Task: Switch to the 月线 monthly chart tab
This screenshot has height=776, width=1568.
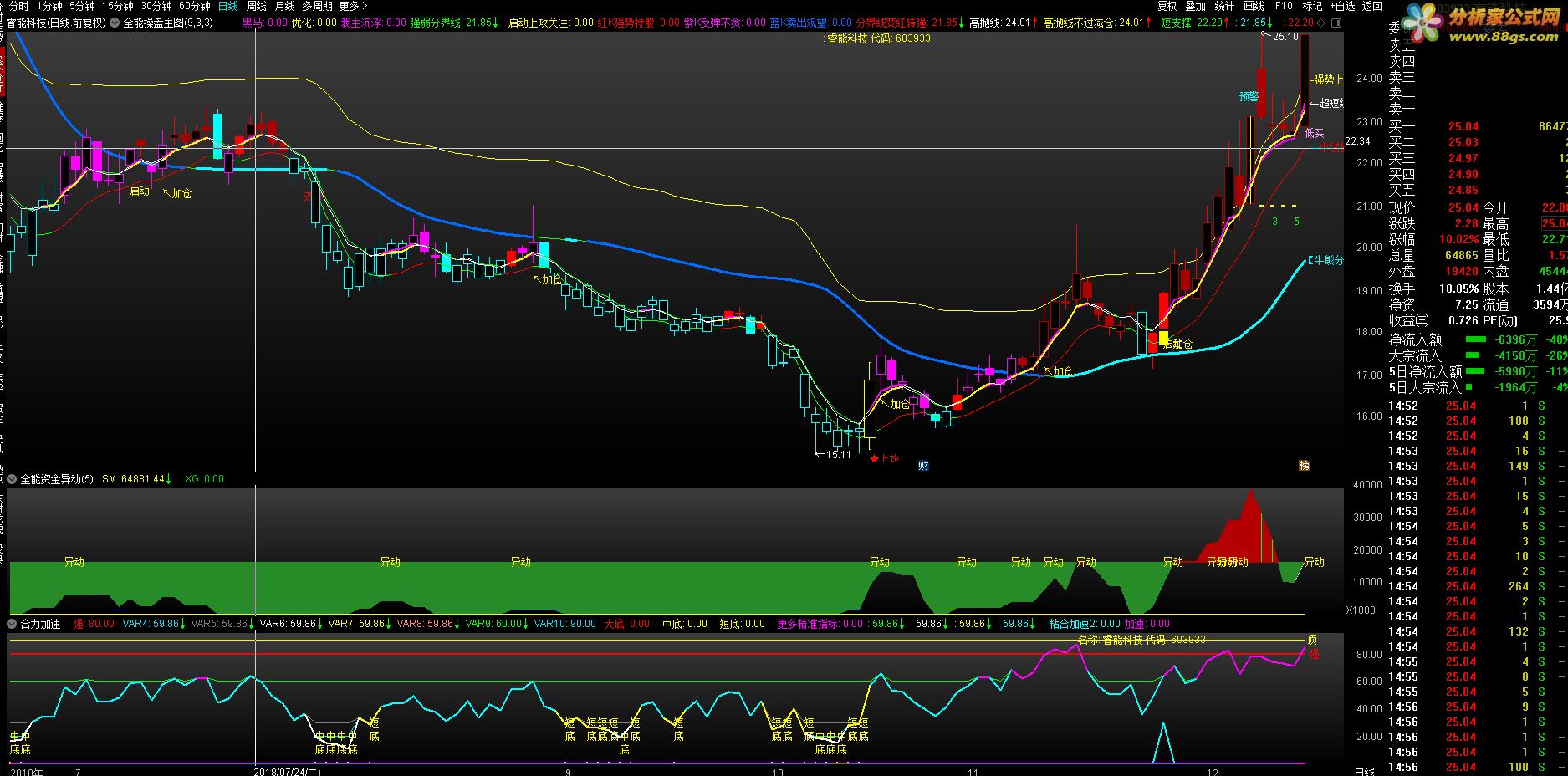Action: (284, 6)
